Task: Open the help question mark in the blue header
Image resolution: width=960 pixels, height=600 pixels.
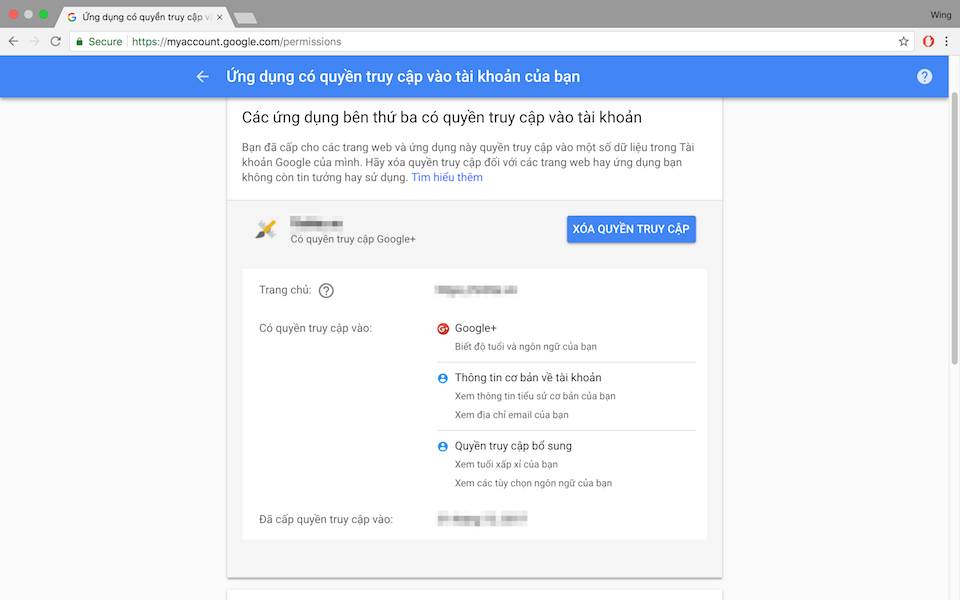Action: click(924, 77)
